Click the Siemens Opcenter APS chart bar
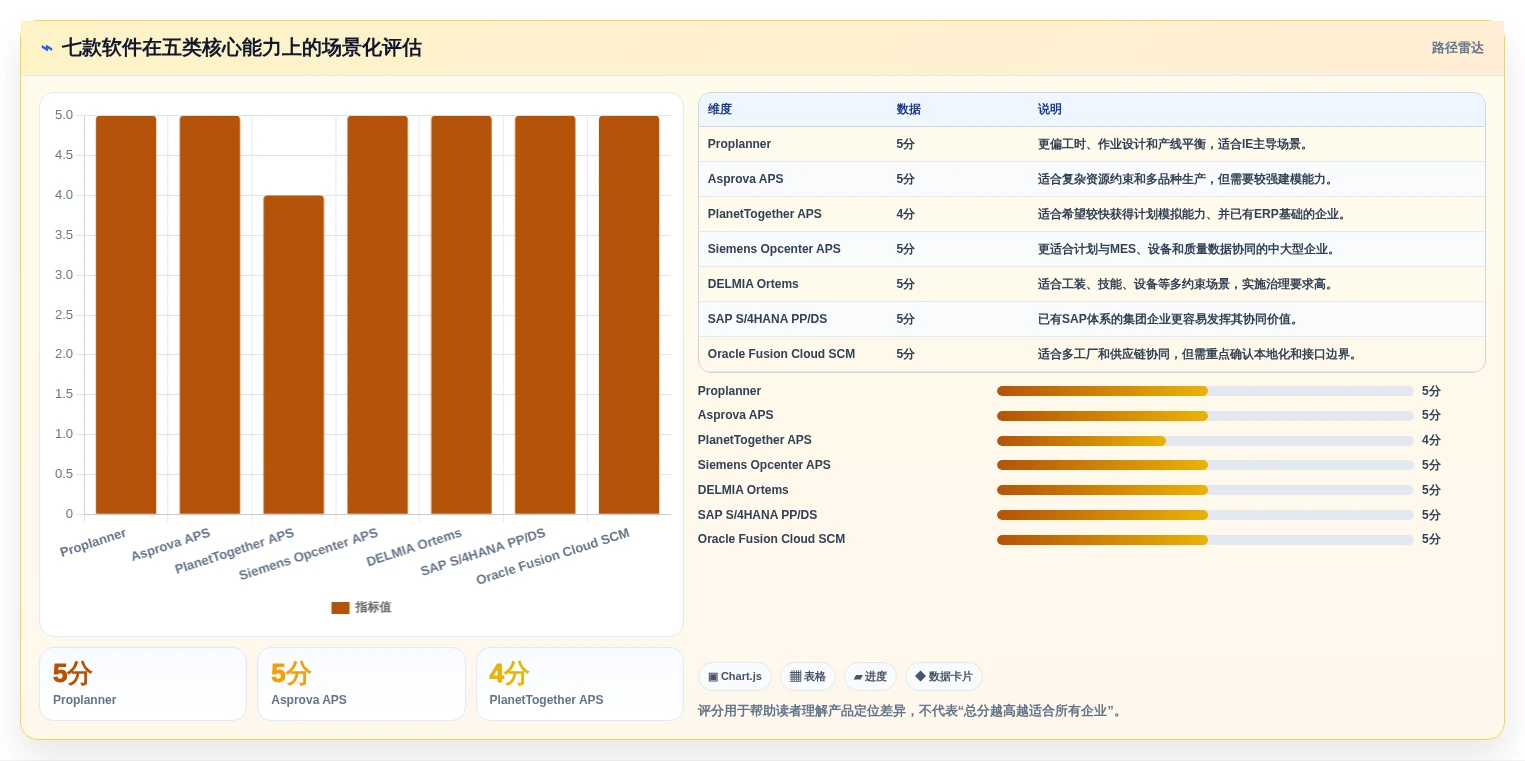 [x=377, y=315]
